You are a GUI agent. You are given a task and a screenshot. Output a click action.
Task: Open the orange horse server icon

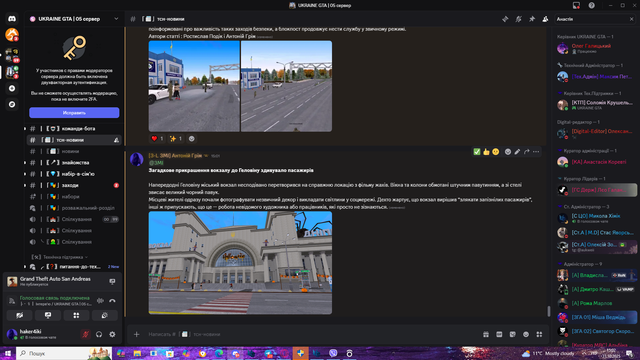coord(12,35)
